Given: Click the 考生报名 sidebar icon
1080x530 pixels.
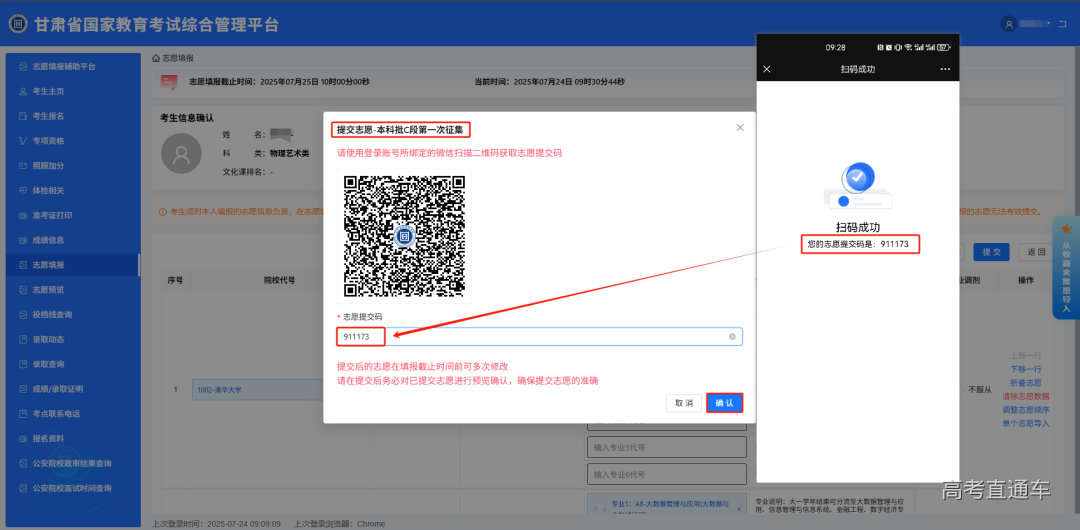Looking at the screenshot, I should (24, 116).
